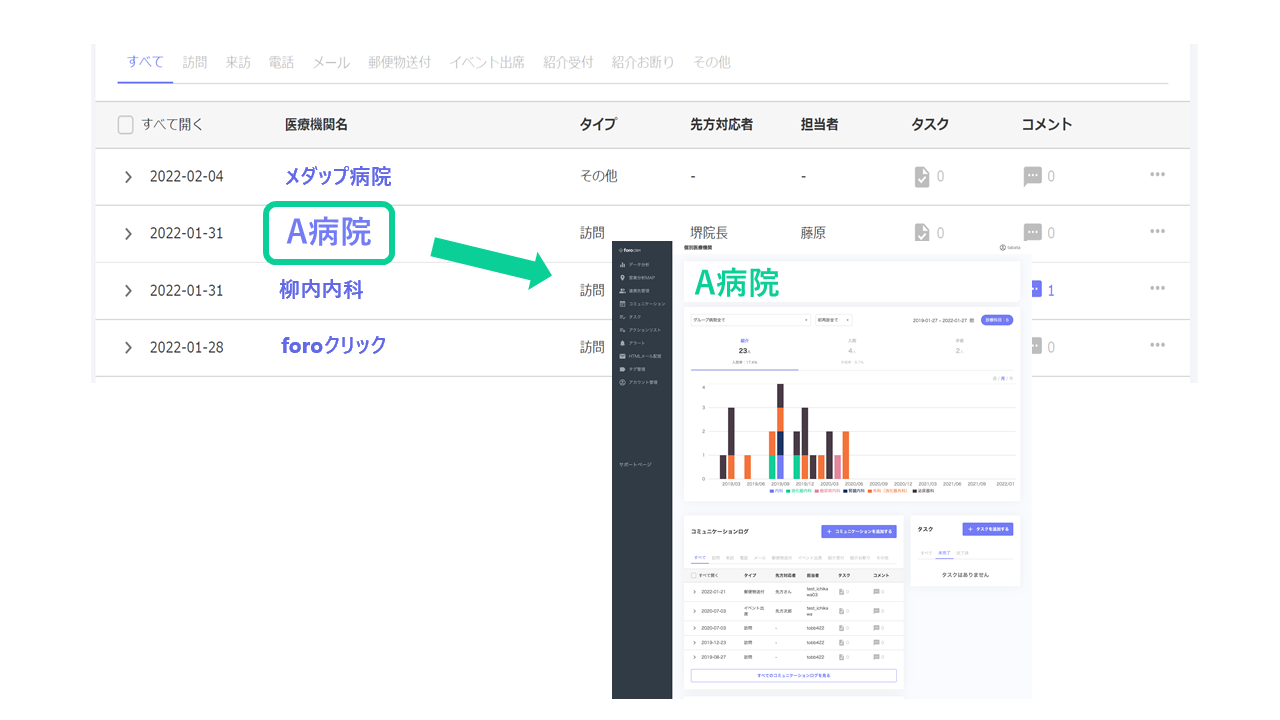This screenshot has height=720, width=1280.
Task: Switch to the その他 tab in the main list
Action: pos(712,62)
